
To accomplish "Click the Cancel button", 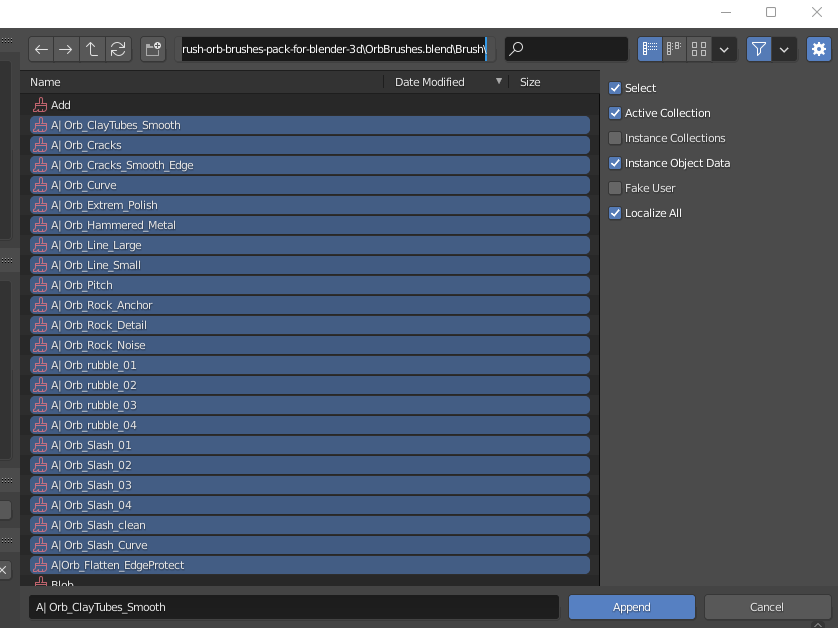I will pos(766,606).
